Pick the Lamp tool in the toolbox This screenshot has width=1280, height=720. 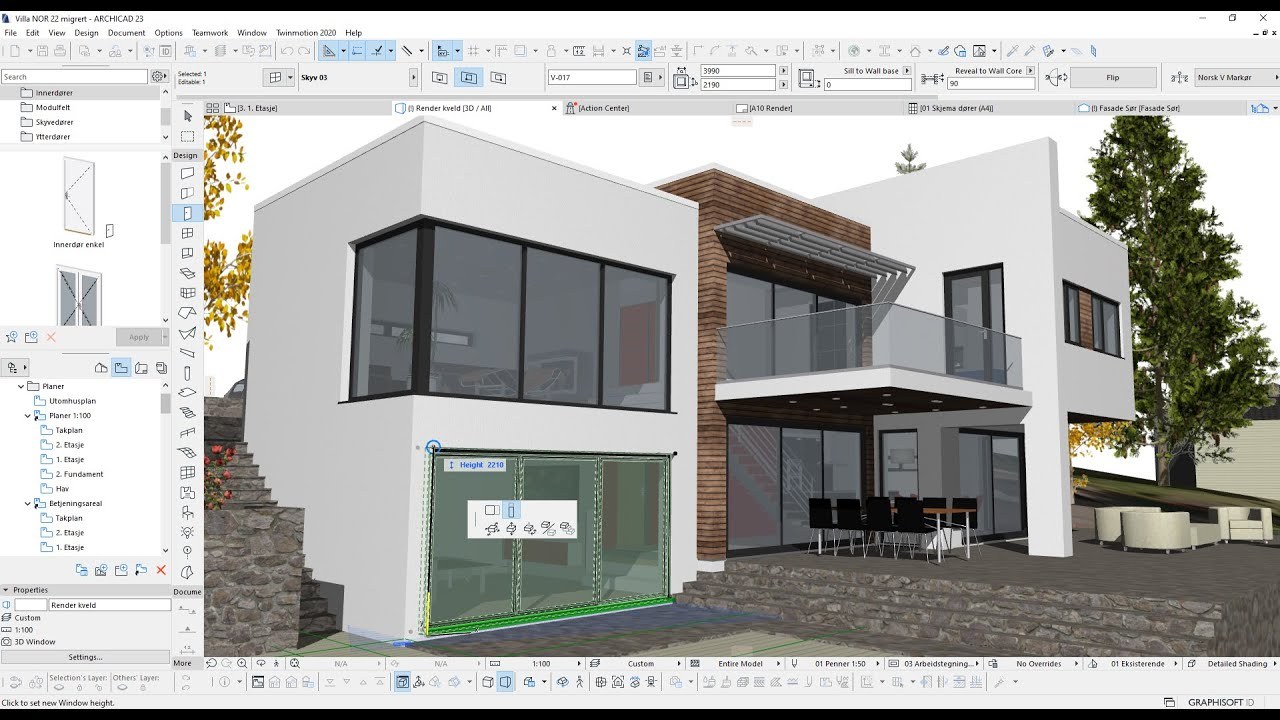point(187,532)
